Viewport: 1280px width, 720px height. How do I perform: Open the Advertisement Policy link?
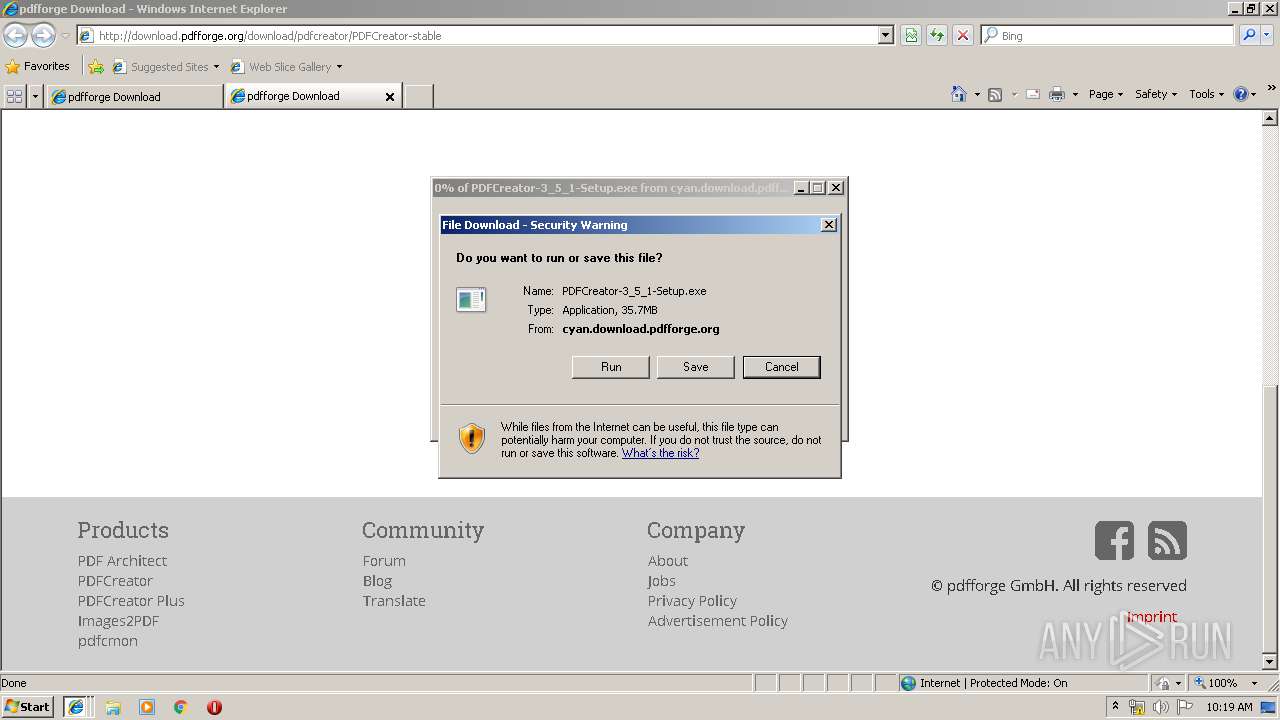click(718, 621)
